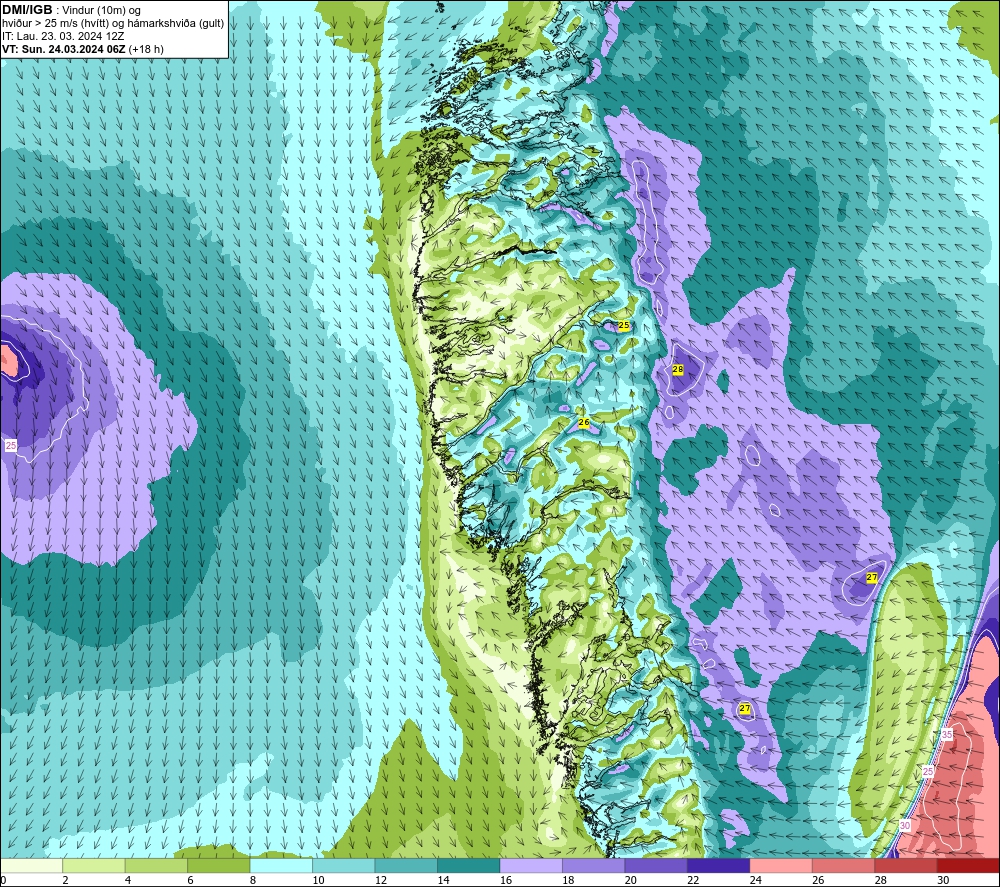Click the yellow gust label '28'
Screen dimensions: 1000x887
coord(678,369)
